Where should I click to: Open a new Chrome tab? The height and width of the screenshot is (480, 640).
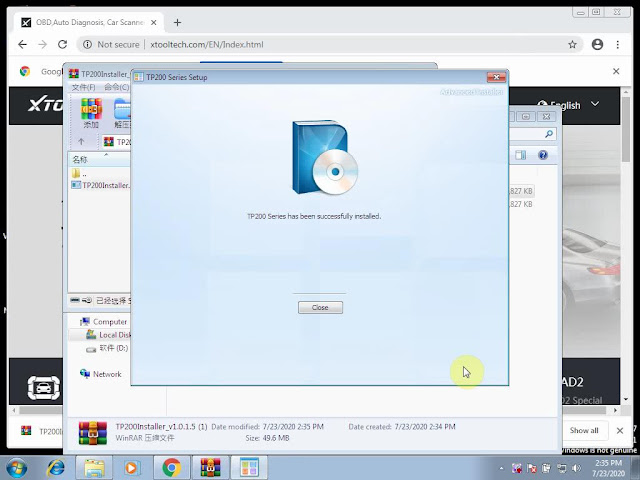click(177, 22)
